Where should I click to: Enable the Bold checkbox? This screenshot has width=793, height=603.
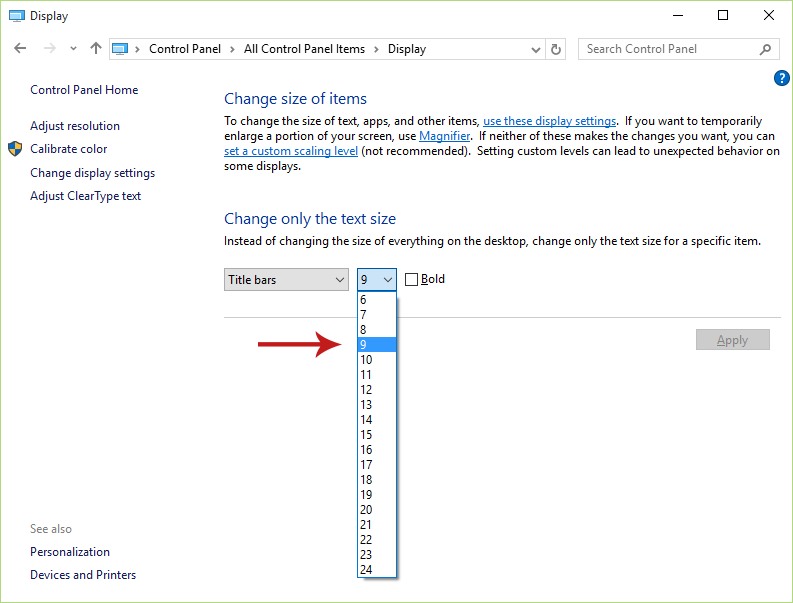coord(412,279)
